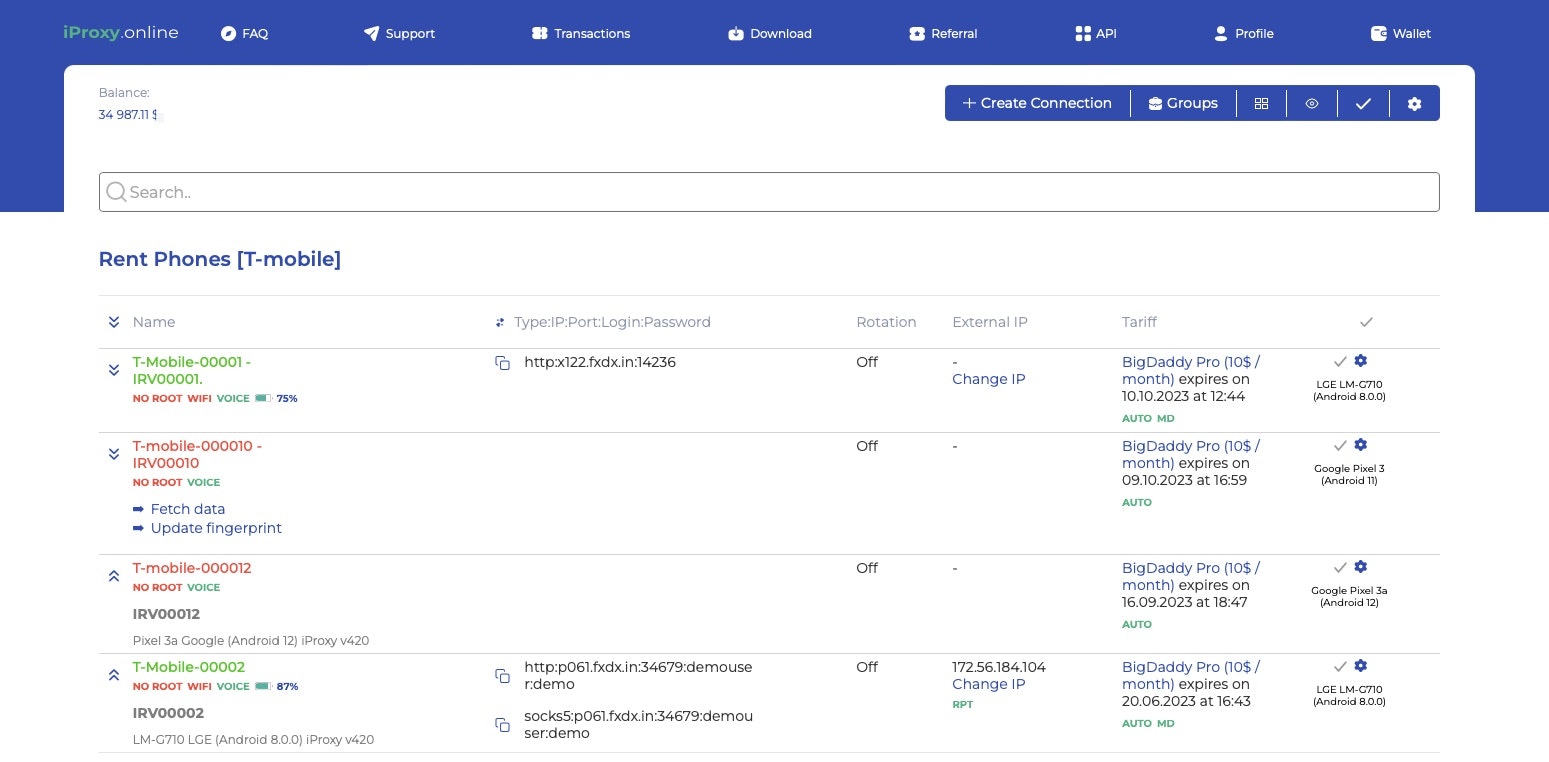Collapse the T-Mobile-00002 row
The width and height of the screenshot is (1549, 762).
pos(114,675)
